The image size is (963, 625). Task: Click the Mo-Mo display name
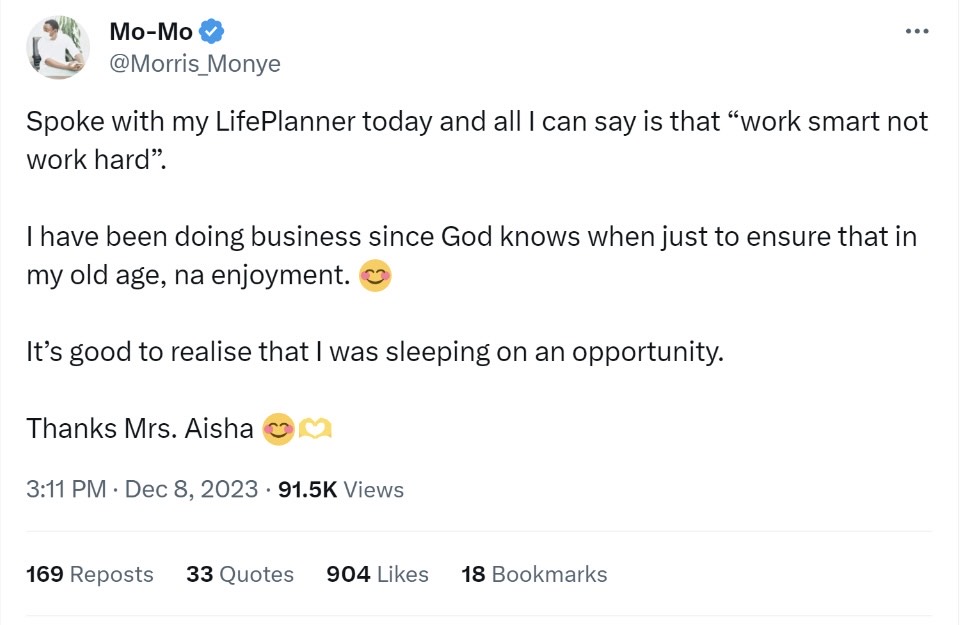tap(150, 32)
